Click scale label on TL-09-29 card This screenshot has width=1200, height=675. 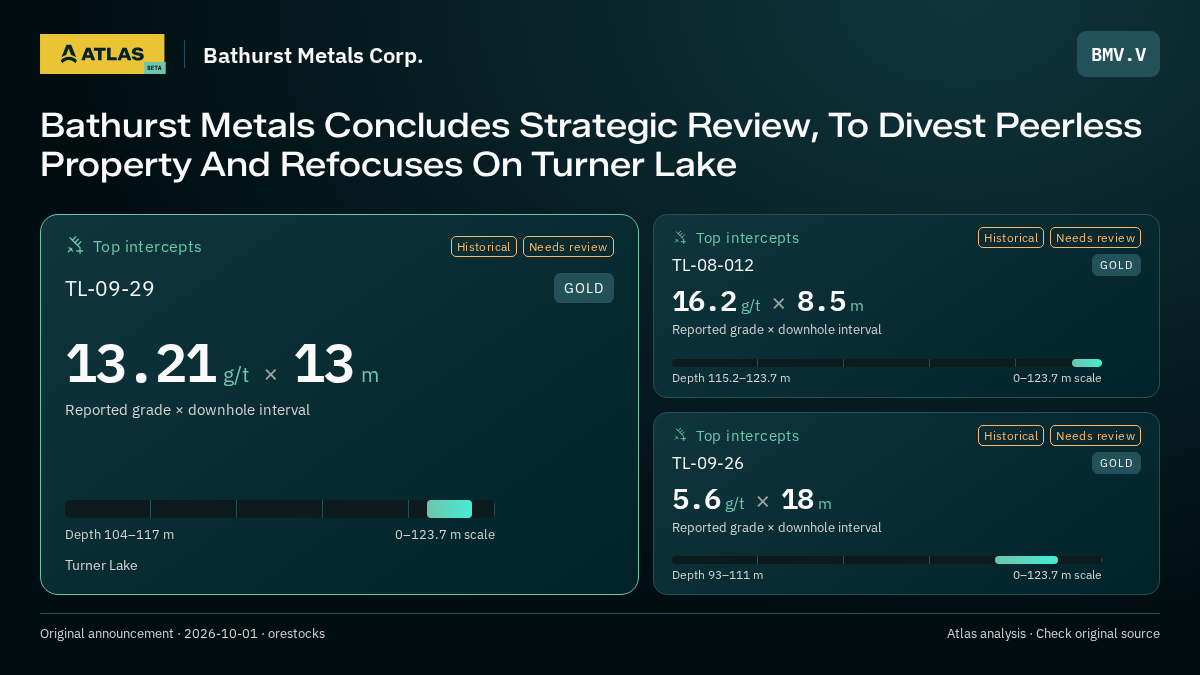[x=445, y=535]
